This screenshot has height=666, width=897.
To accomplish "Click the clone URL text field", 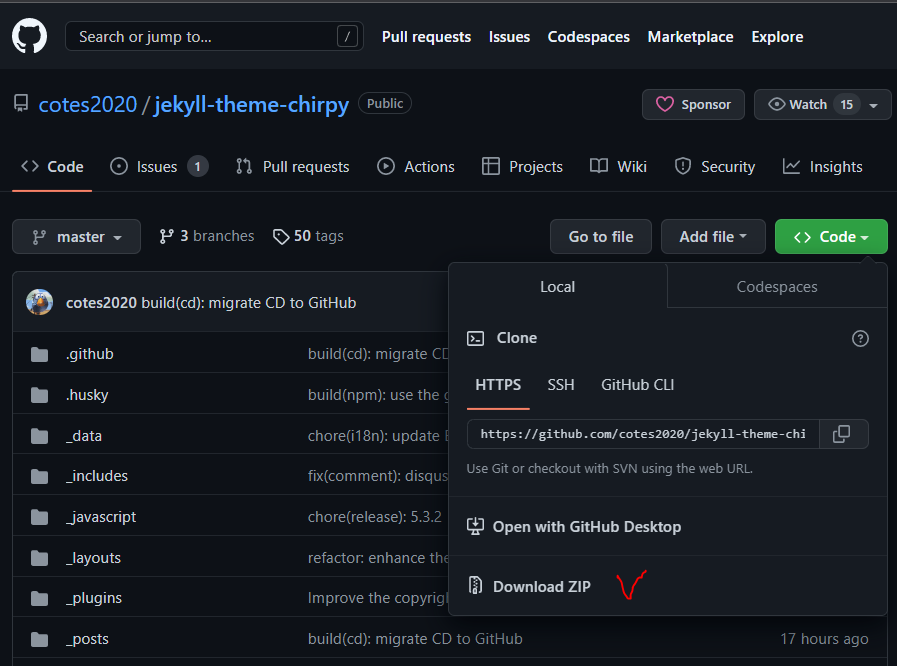I will pyautogui.click(x=643, y=434).
